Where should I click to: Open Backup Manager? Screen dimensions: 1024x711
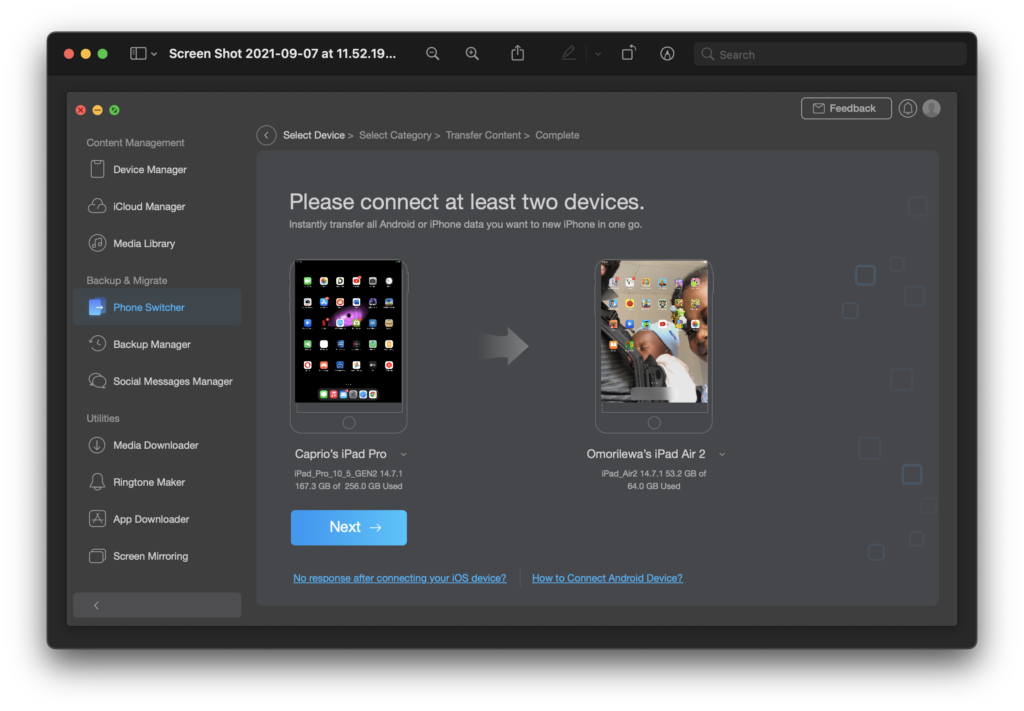pyautogui.click(x=157, y=344)
